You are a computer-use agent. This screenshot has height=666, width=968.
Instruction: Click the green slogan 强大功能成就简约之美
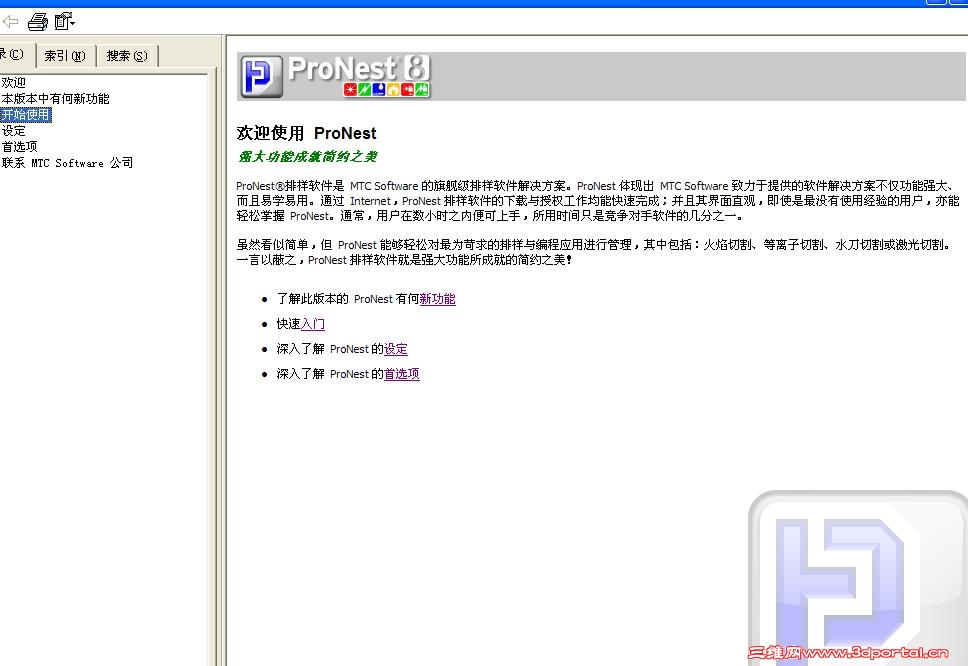tap(307, 157)
